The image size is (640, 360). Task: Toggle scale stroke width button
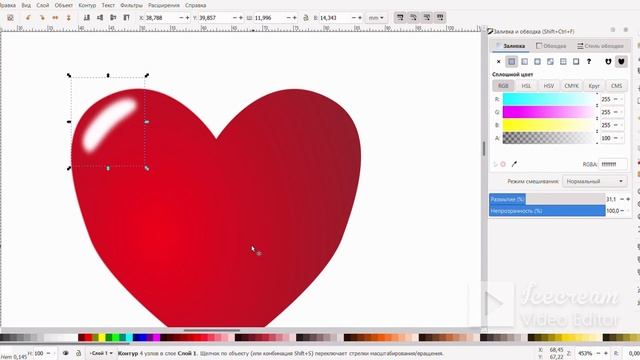(x=400, y=17)
